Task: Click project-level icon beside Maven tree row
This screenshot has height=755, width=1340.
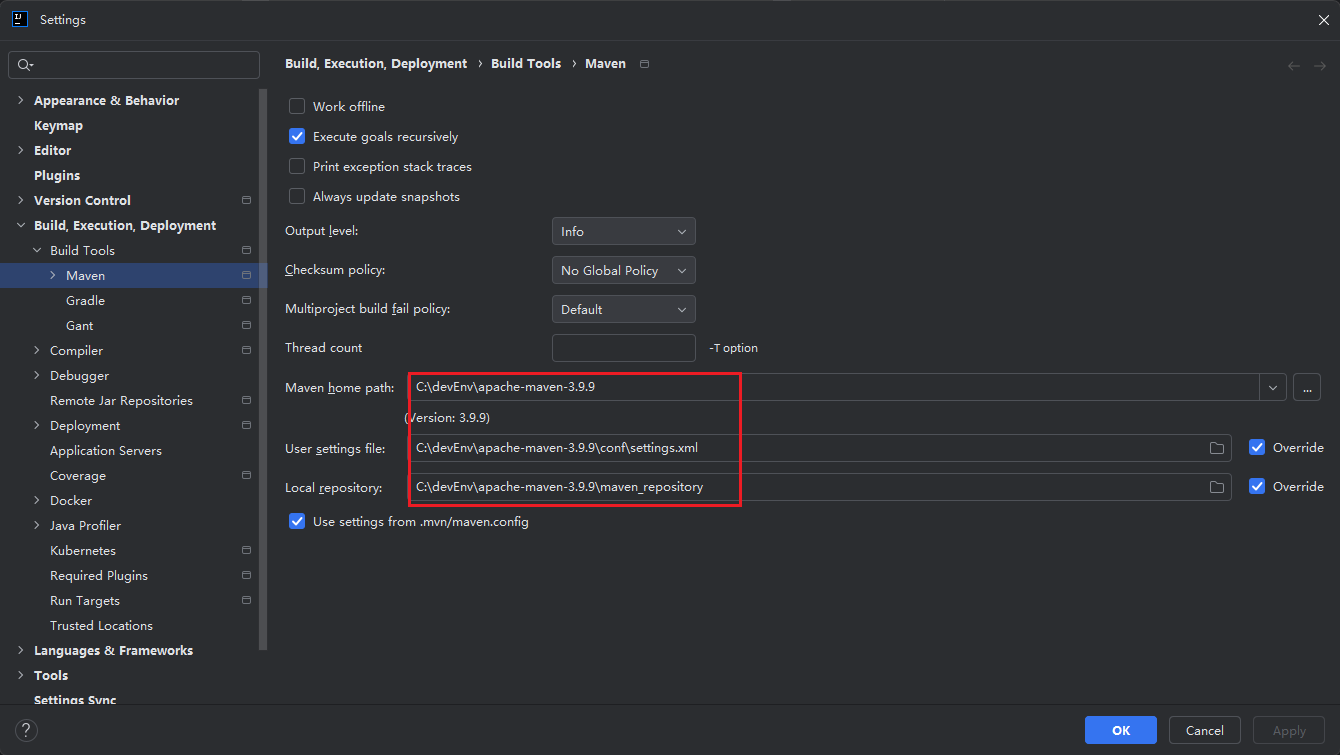Action: pyautogui.click(x=246, y=276)
